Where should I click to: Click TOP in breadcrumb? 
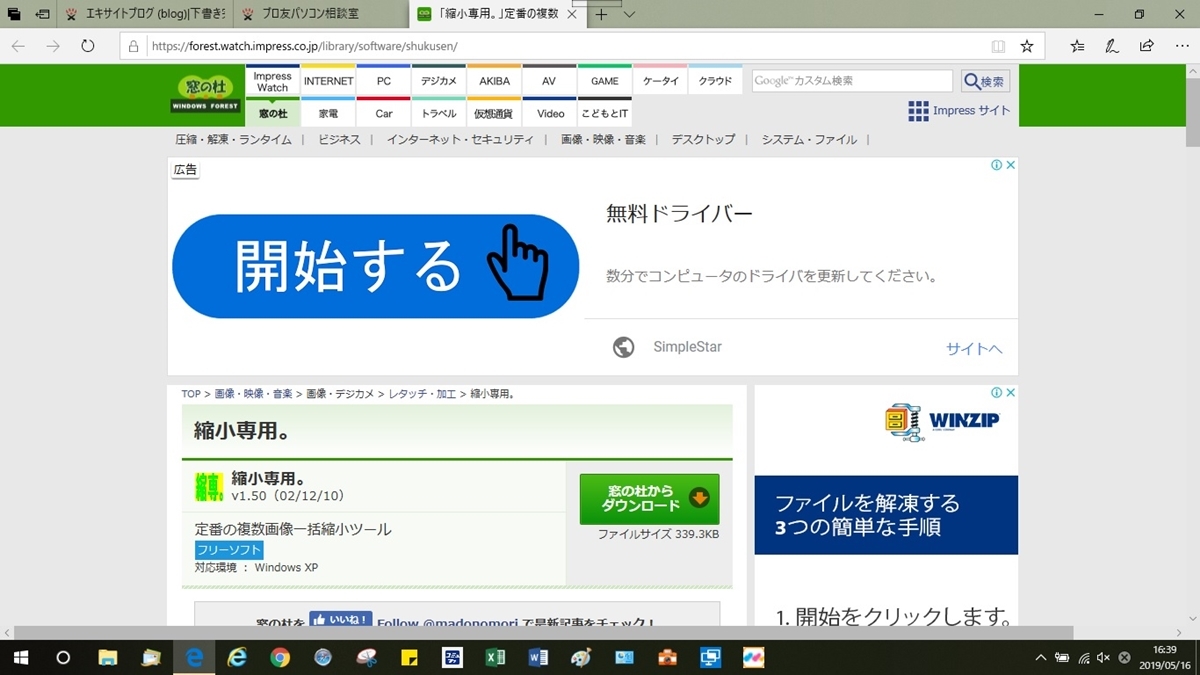(x=191, y=394)
